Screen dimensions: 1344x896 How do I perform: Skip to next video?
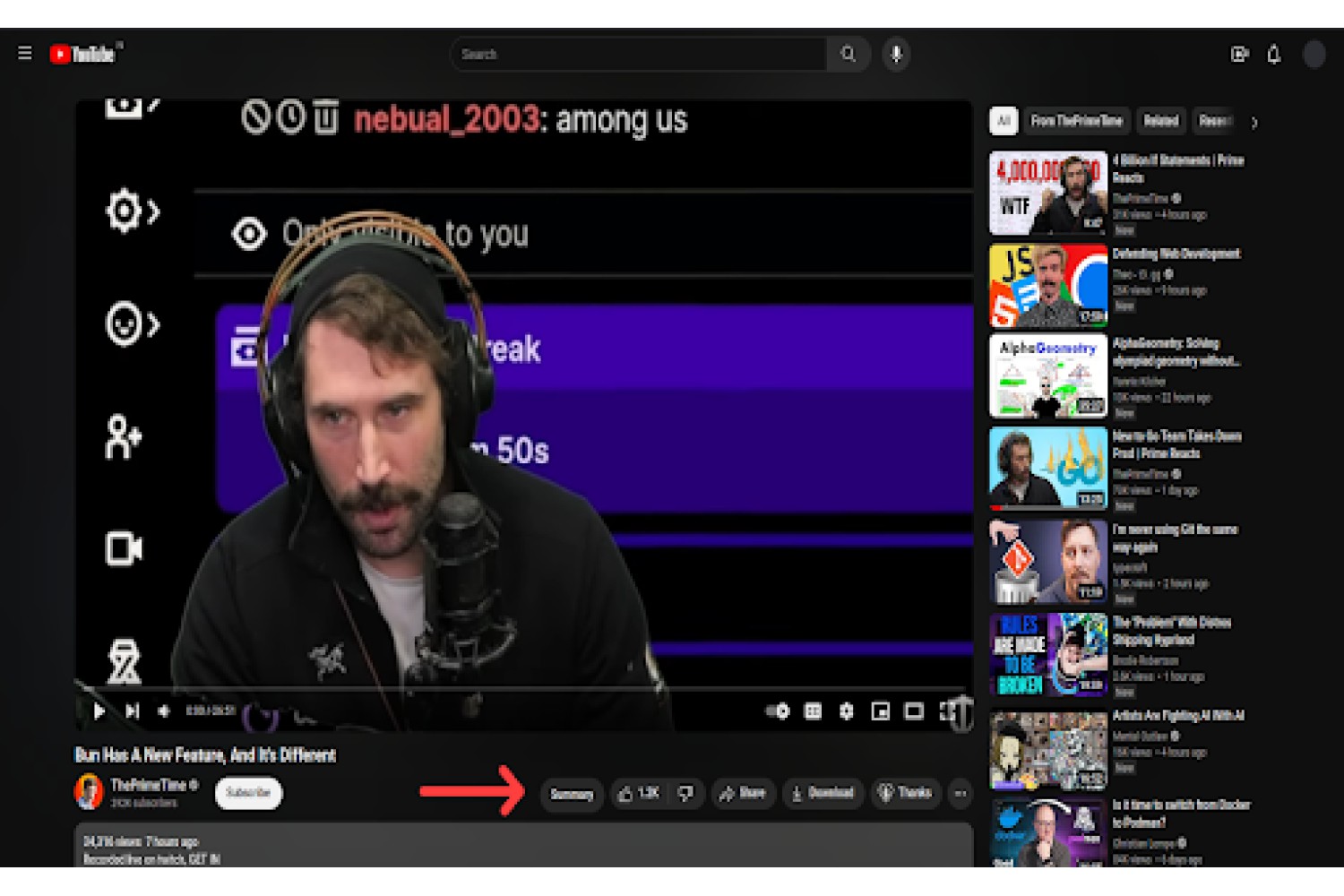(133, 711)
